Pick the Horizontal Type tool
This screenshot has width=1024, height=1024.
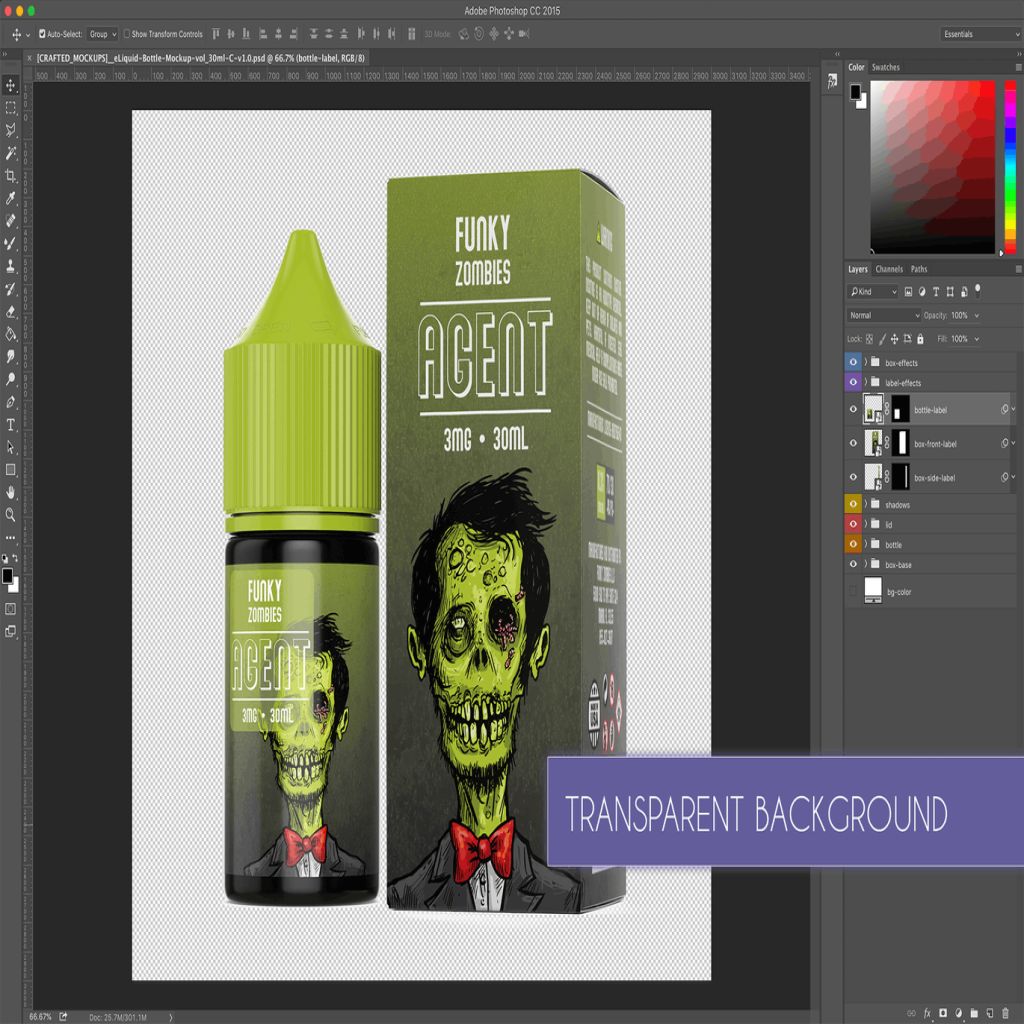coord(11,425)
